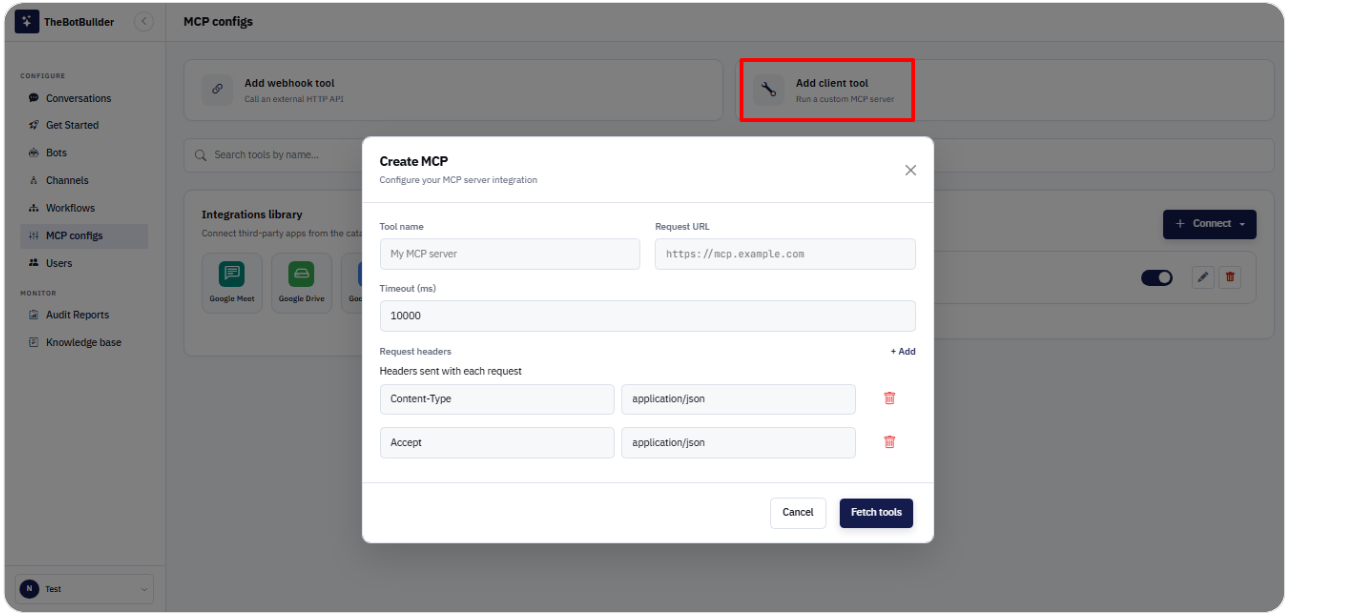
Task: Delete the Accept header row
Action: coord(889,442)
